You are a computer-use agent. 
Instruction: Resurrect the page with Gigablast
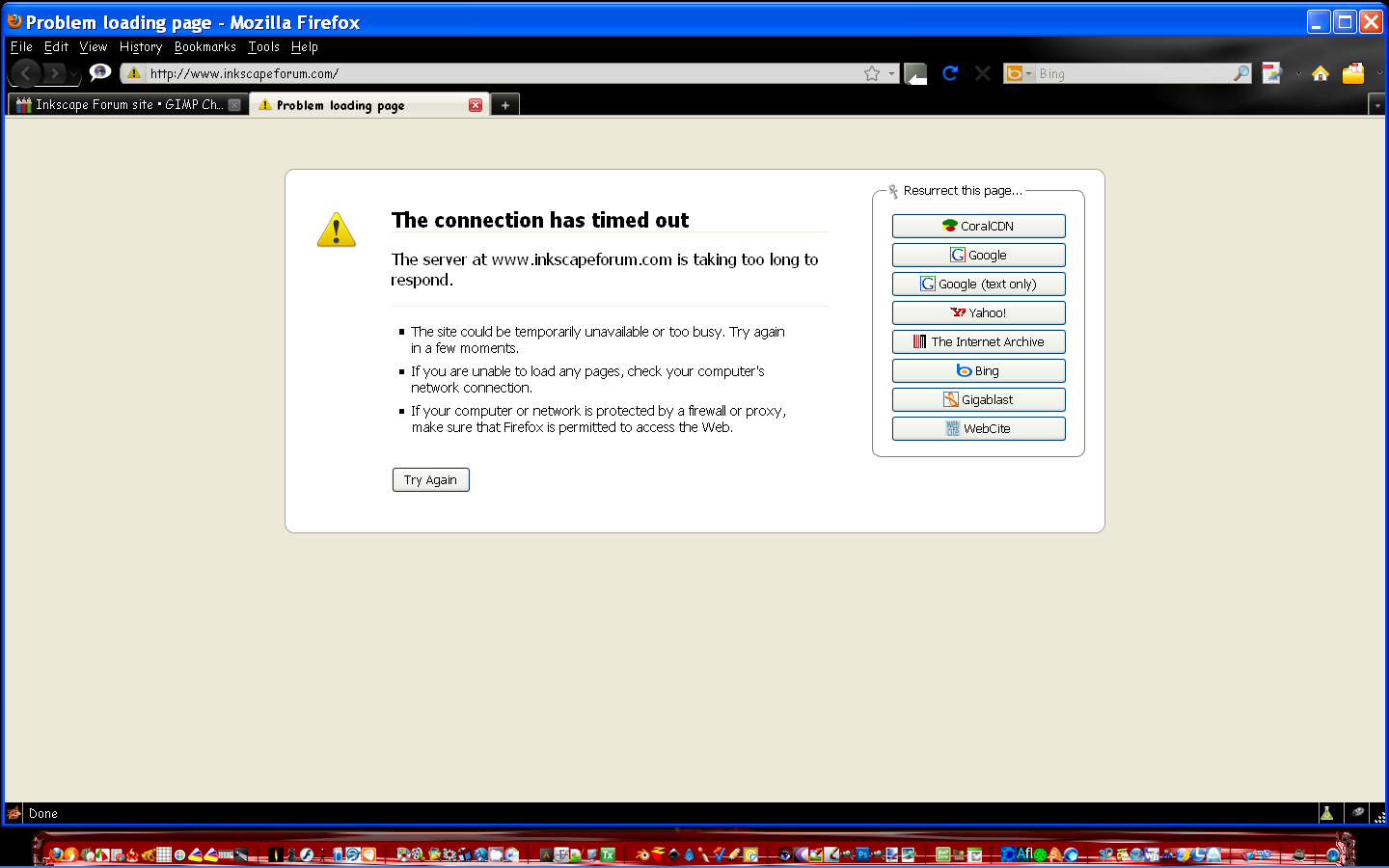pyautogui.click(x=978, y=399)
